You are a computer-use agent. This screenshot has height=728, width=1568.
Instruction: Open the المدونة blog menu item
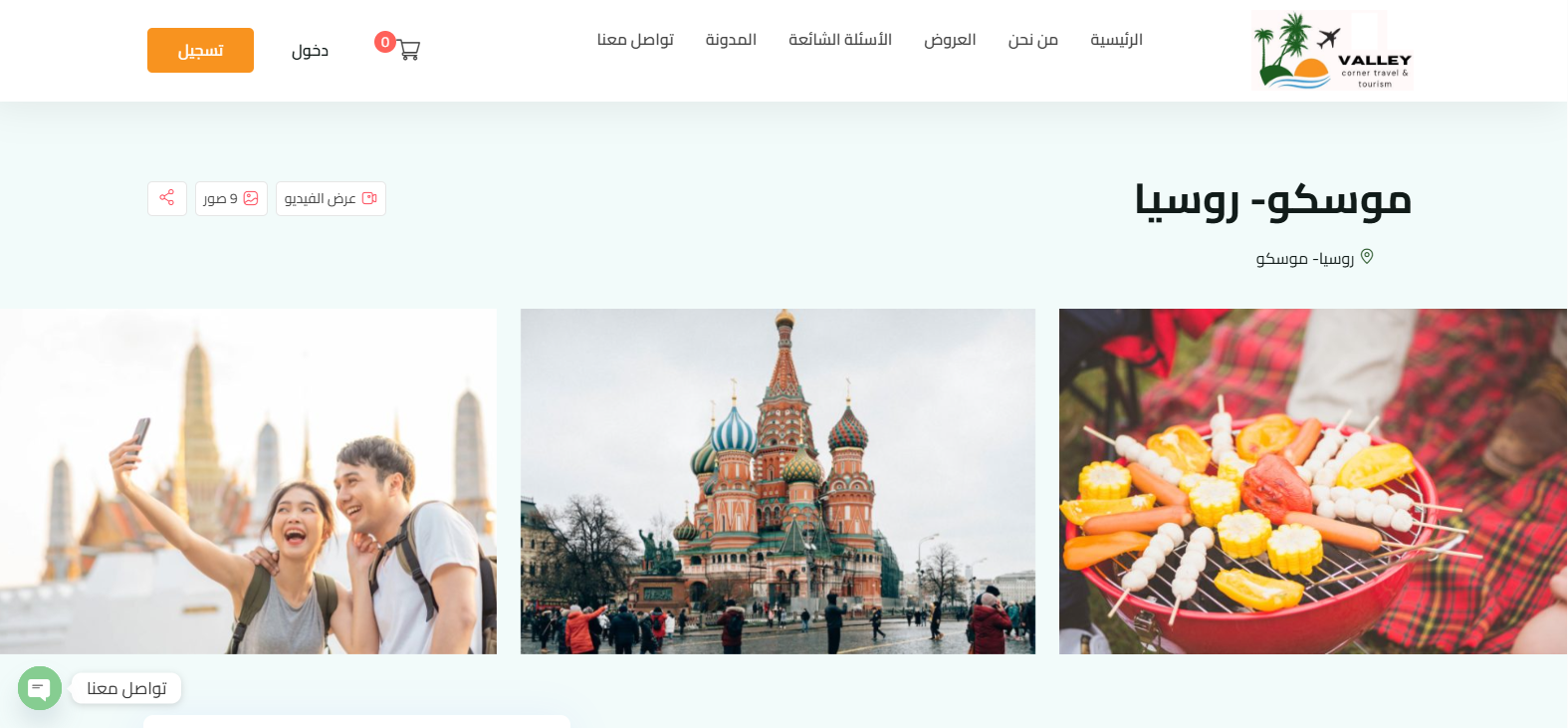(731, 40)
